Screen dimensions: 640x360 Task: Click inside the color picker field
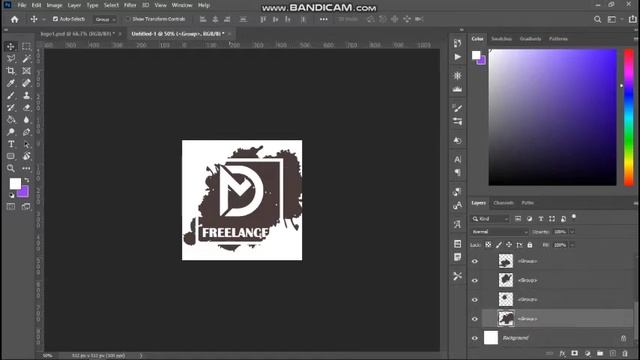pyautogui.click(x=553, y=118)
